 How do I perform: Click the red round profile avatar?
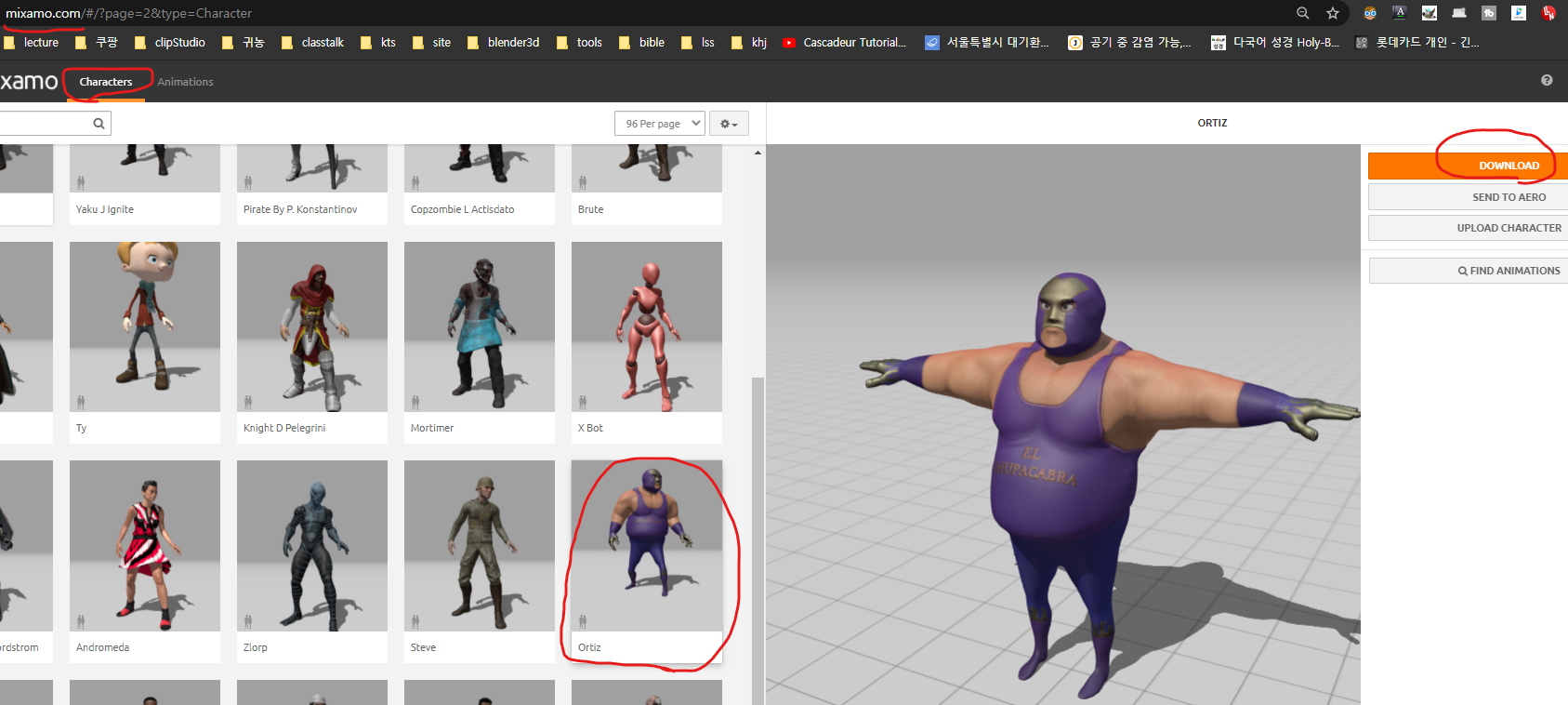pyautogui.click(x=1548, y=13)
